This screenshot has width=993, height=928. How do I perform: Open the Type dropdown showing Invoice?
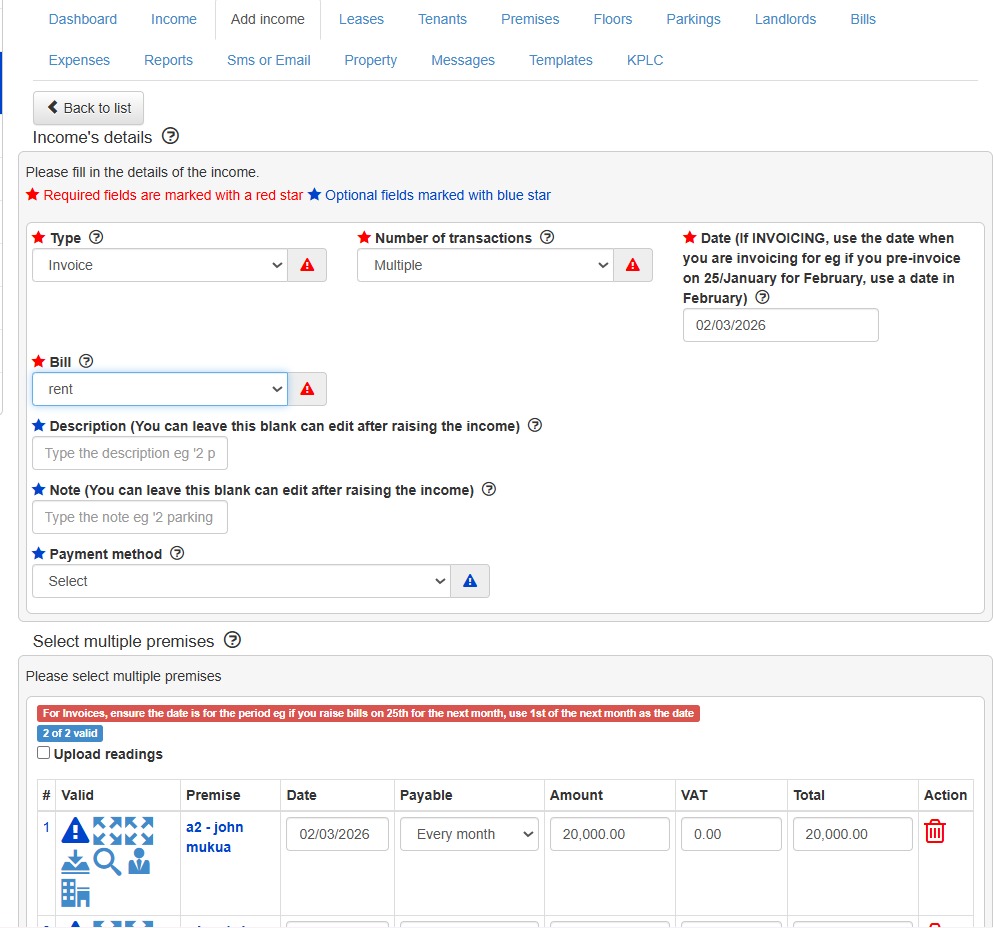(160, 265)
